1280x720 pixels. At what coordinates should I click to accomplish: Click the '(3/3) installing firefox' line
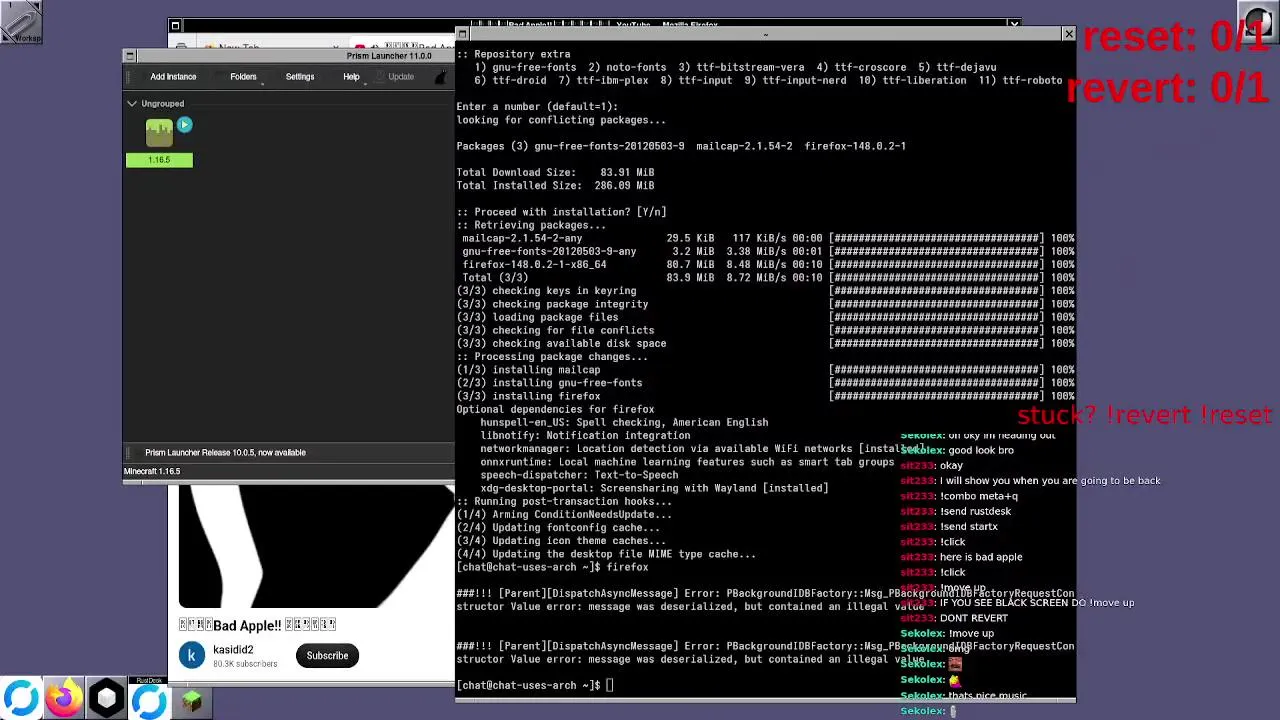(x=765, y=396)
